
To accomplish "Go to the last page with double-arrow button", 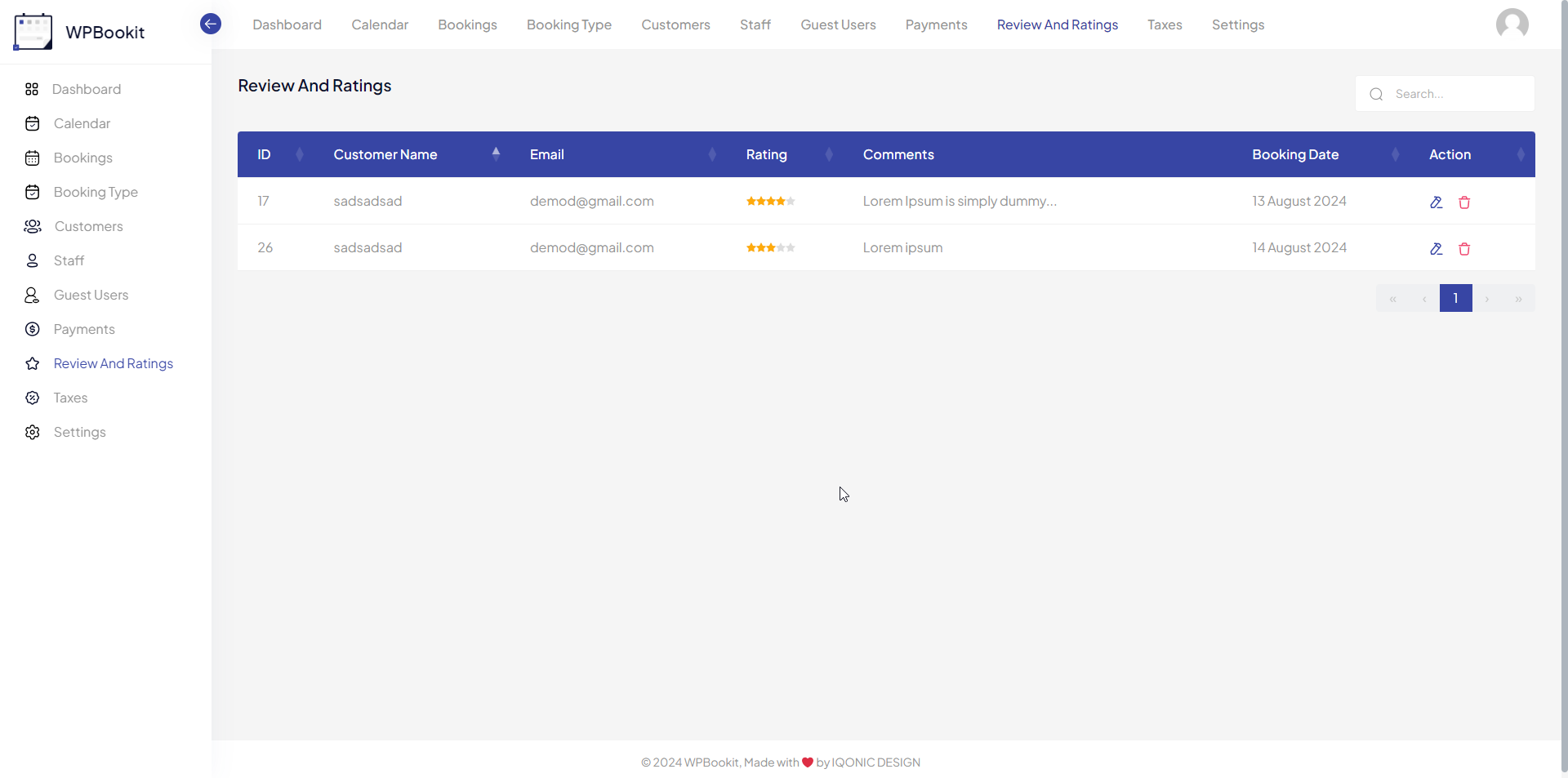I will tap(1519, 298).
